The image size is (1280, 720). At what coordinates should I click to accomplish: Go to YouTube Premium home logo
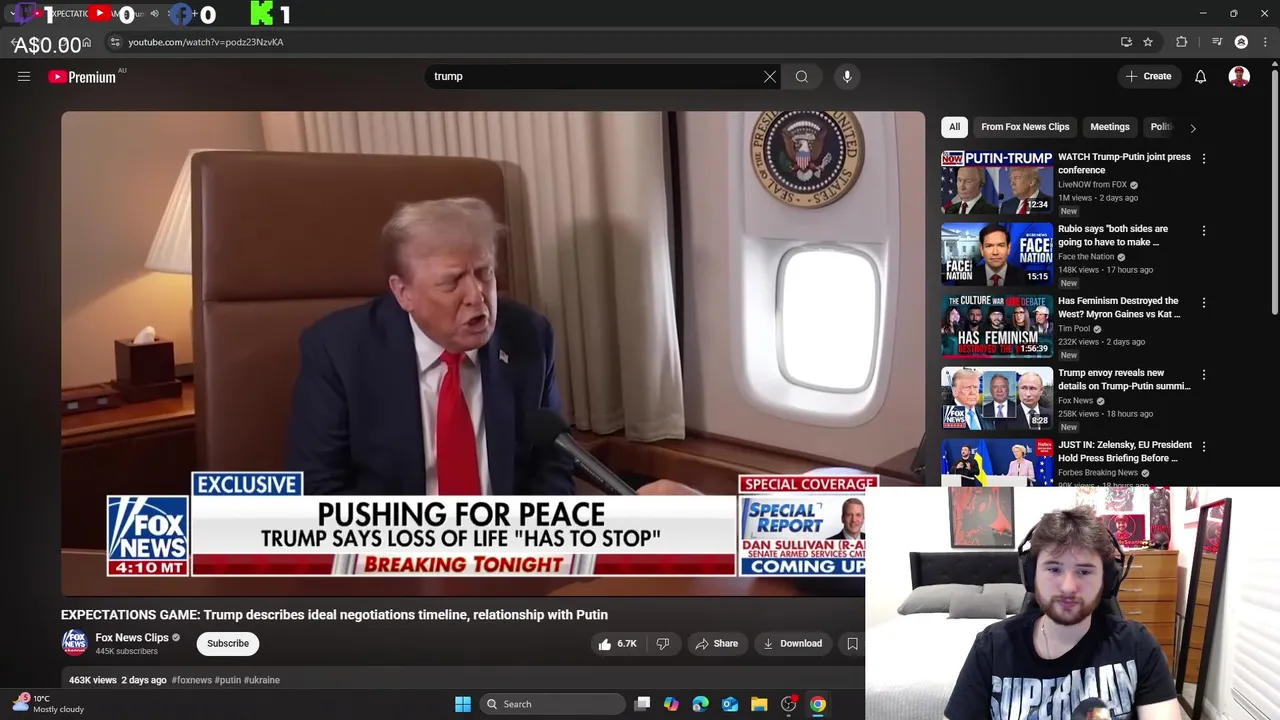84,77
